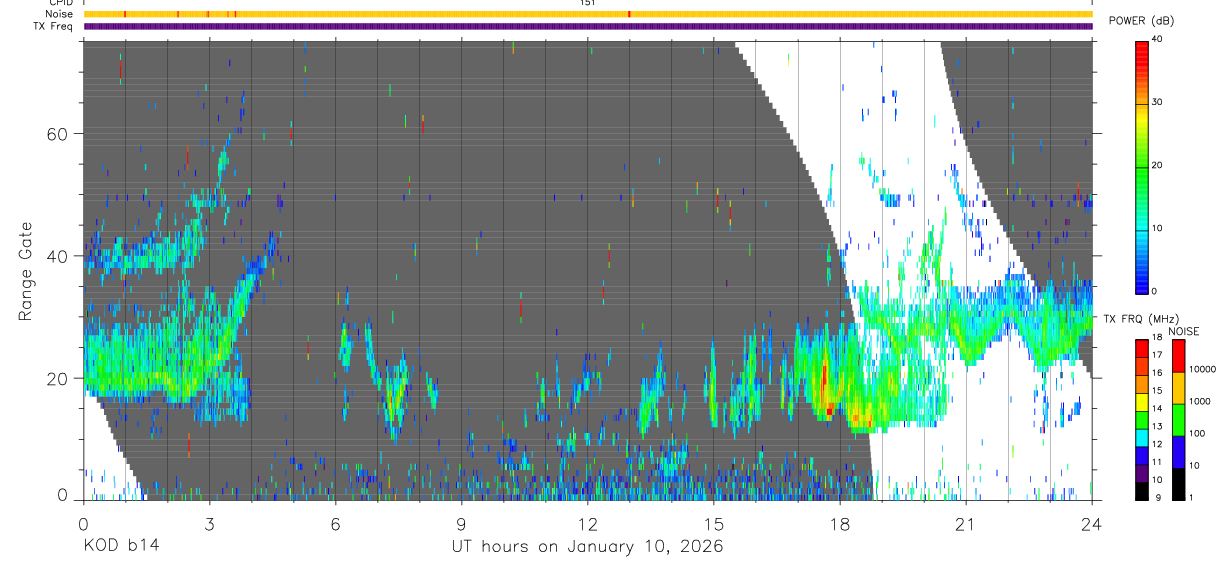Click the orange swatch in the NOISE legend

1178,387
